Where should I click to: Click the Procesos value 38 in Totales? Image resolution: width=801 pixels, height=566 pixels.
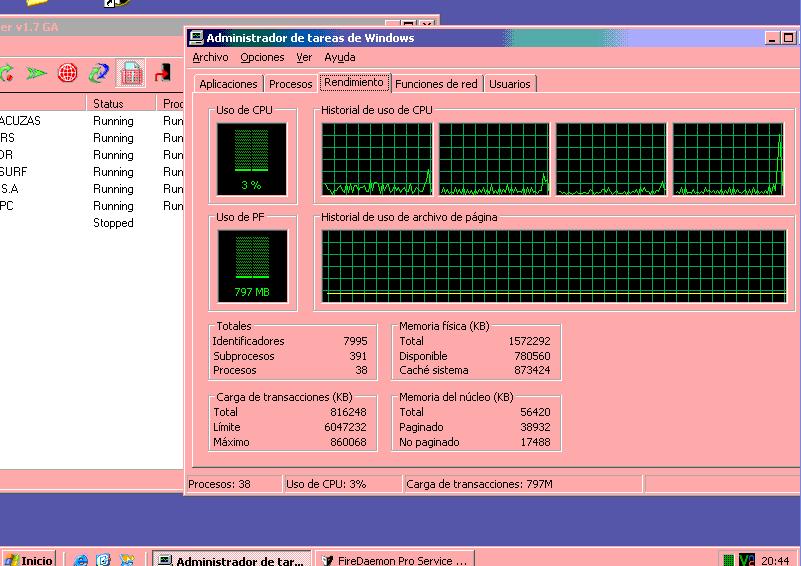point(361,370)
